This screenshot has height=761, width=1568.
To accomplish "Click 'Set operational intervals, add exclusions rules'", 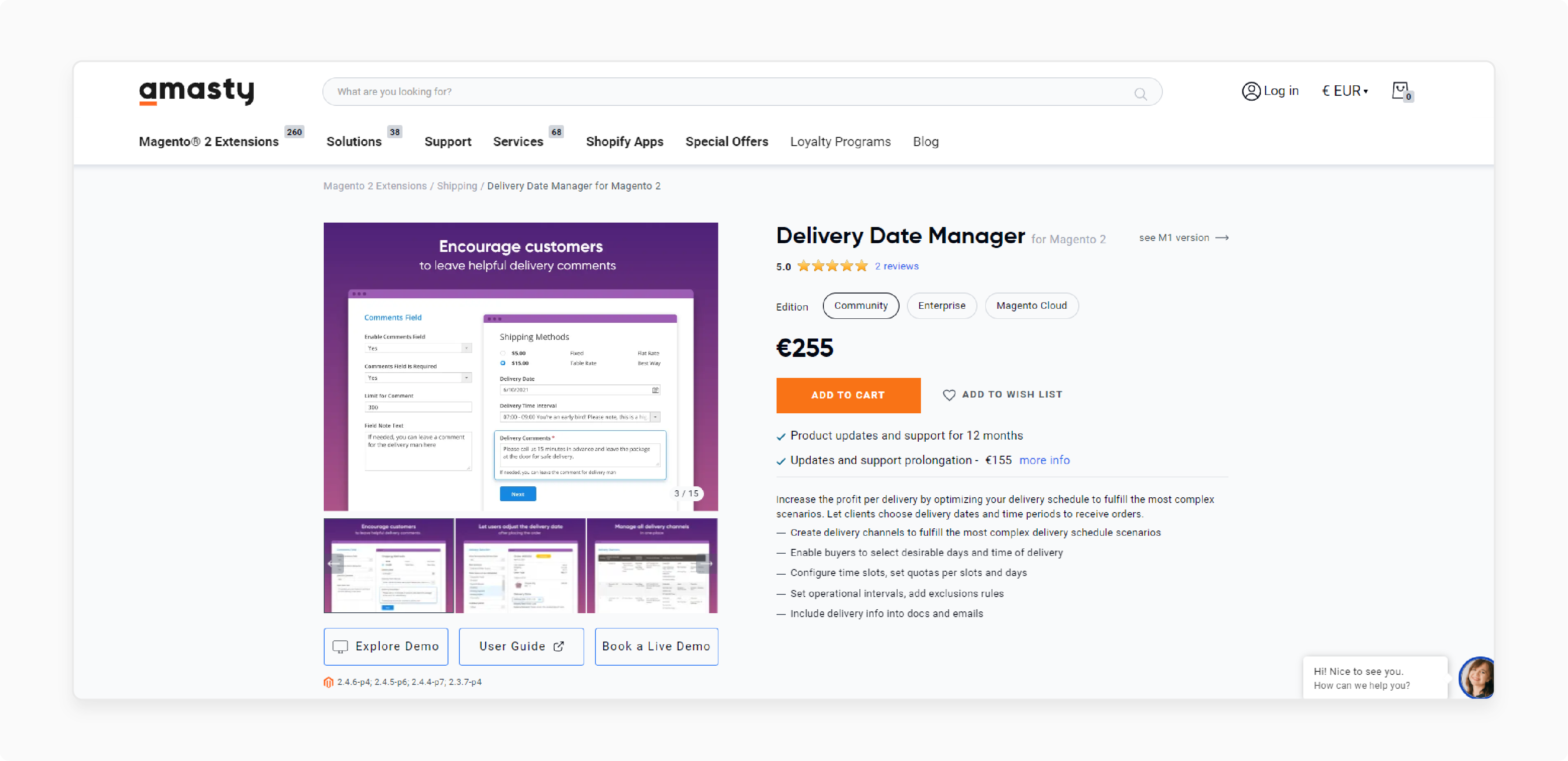I will pos(896,594).
